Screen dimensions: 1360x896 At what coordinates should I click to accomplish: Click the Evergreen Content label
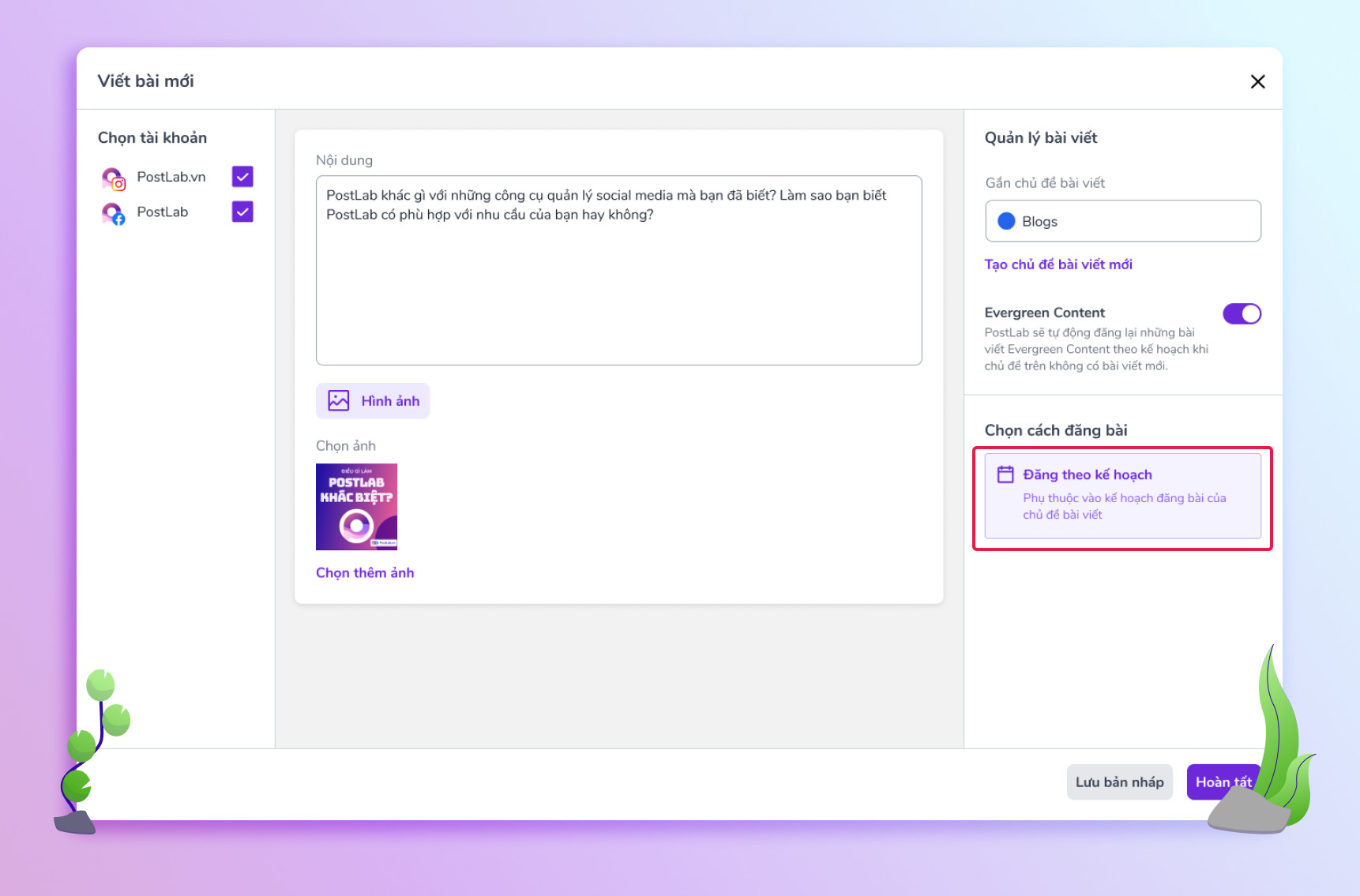[x=1044, y=313]
